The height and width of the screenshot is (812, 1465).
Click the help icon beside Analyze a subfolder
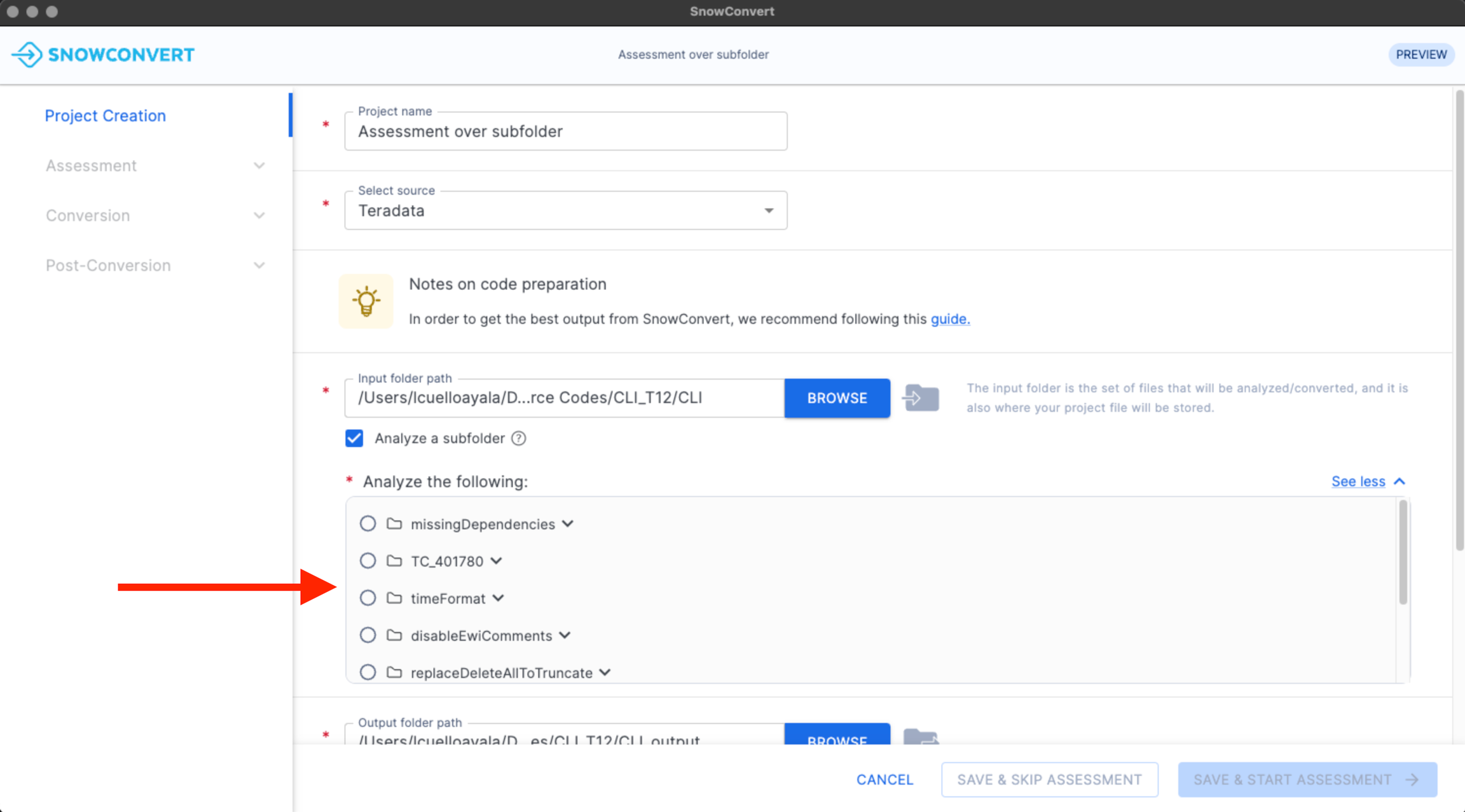click(x=519, y=438)
